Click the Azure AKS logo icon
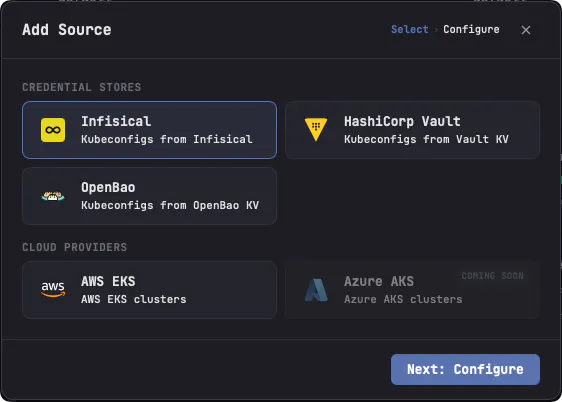The height and width of the screenshot is (402, 562). coord(316,290)
